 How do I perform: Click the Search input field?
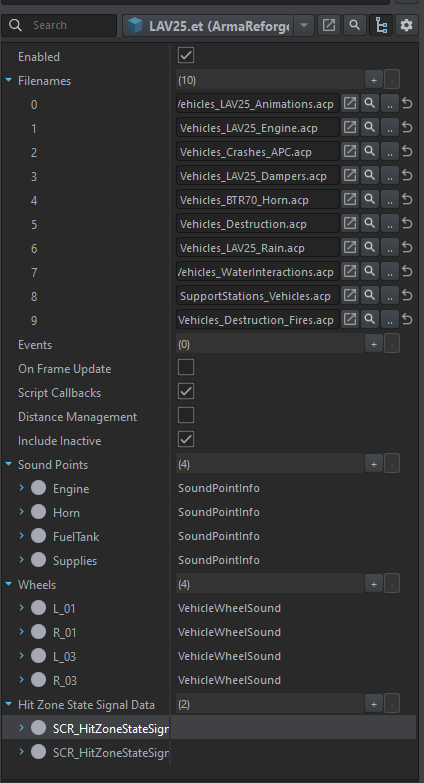tap(59, 25)
